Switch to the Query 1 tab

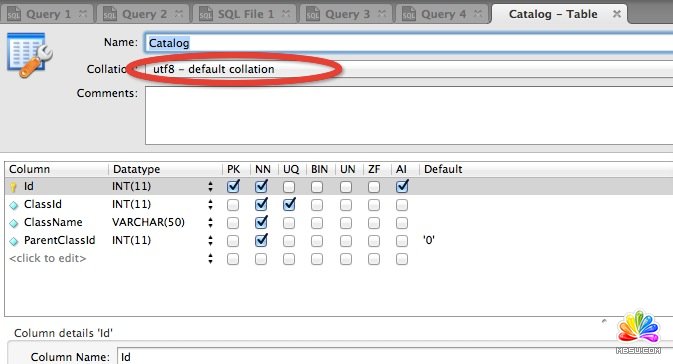[48, 14]
